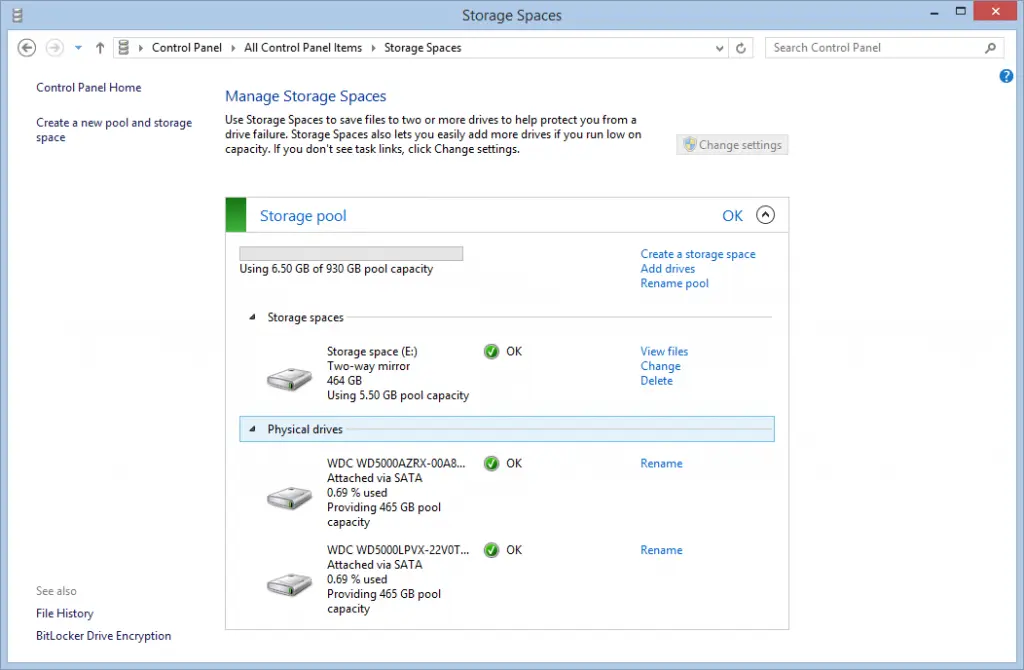
Task: Click Control Panel in the breadcrumb path
Action: tap(187, 48)
